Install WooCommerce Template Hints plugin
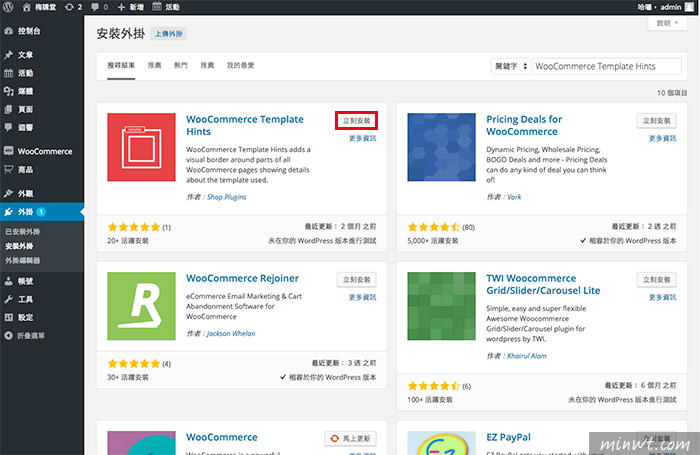700x455 pixels. pyautogui.click(x=356, y=121)
